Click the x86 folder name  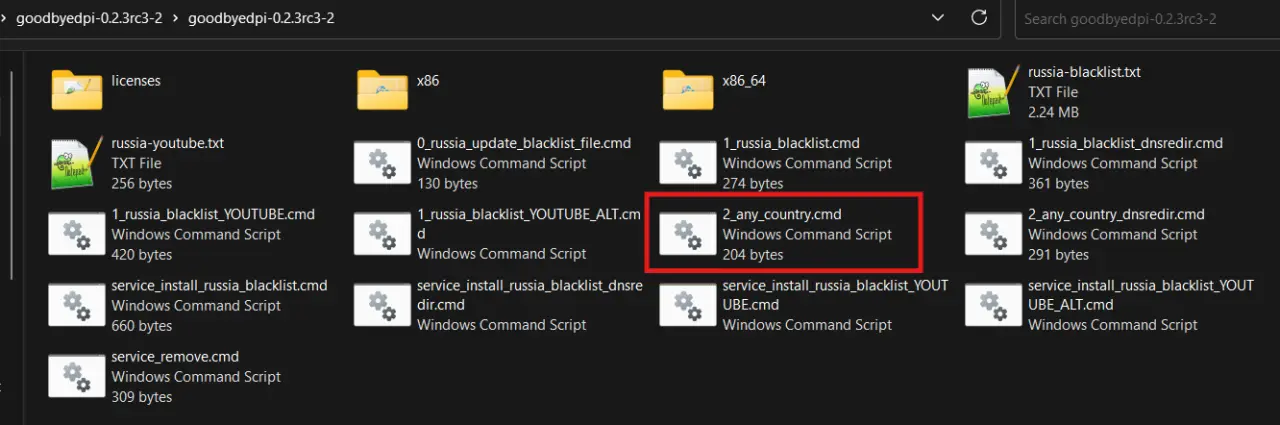[428, 80]
